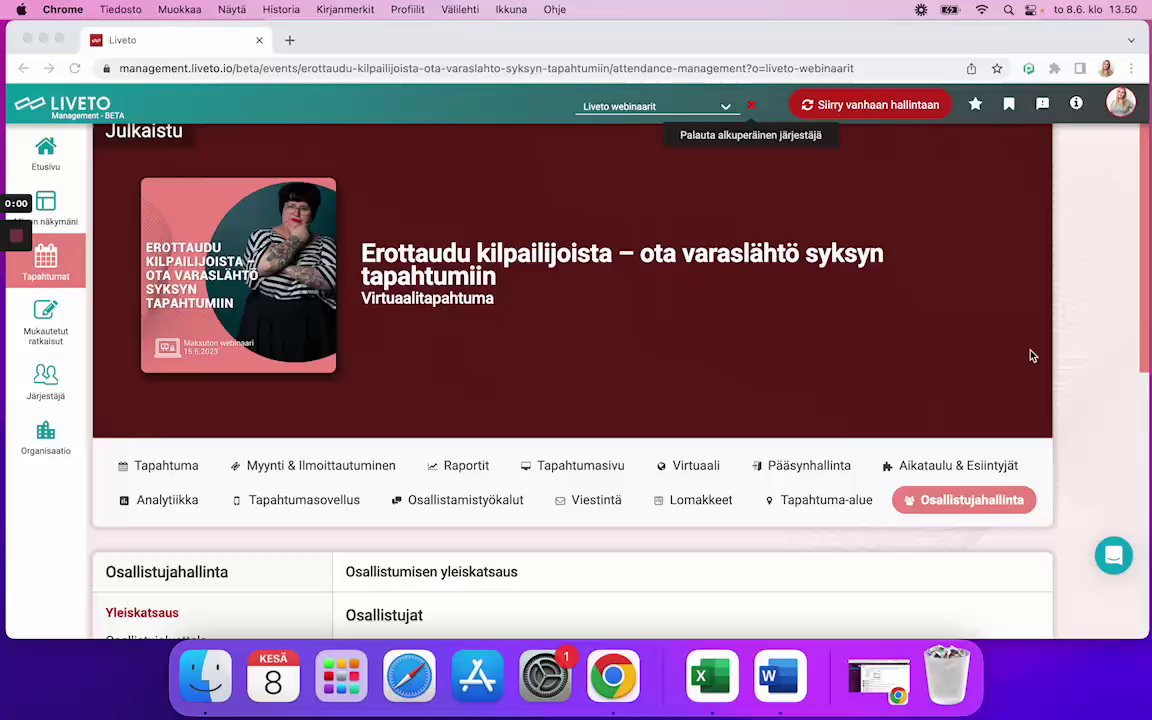Open Mukautetut ratkaisut in sidebar
The height and width of the screenshot is (720, 1152).
[46, 322]
